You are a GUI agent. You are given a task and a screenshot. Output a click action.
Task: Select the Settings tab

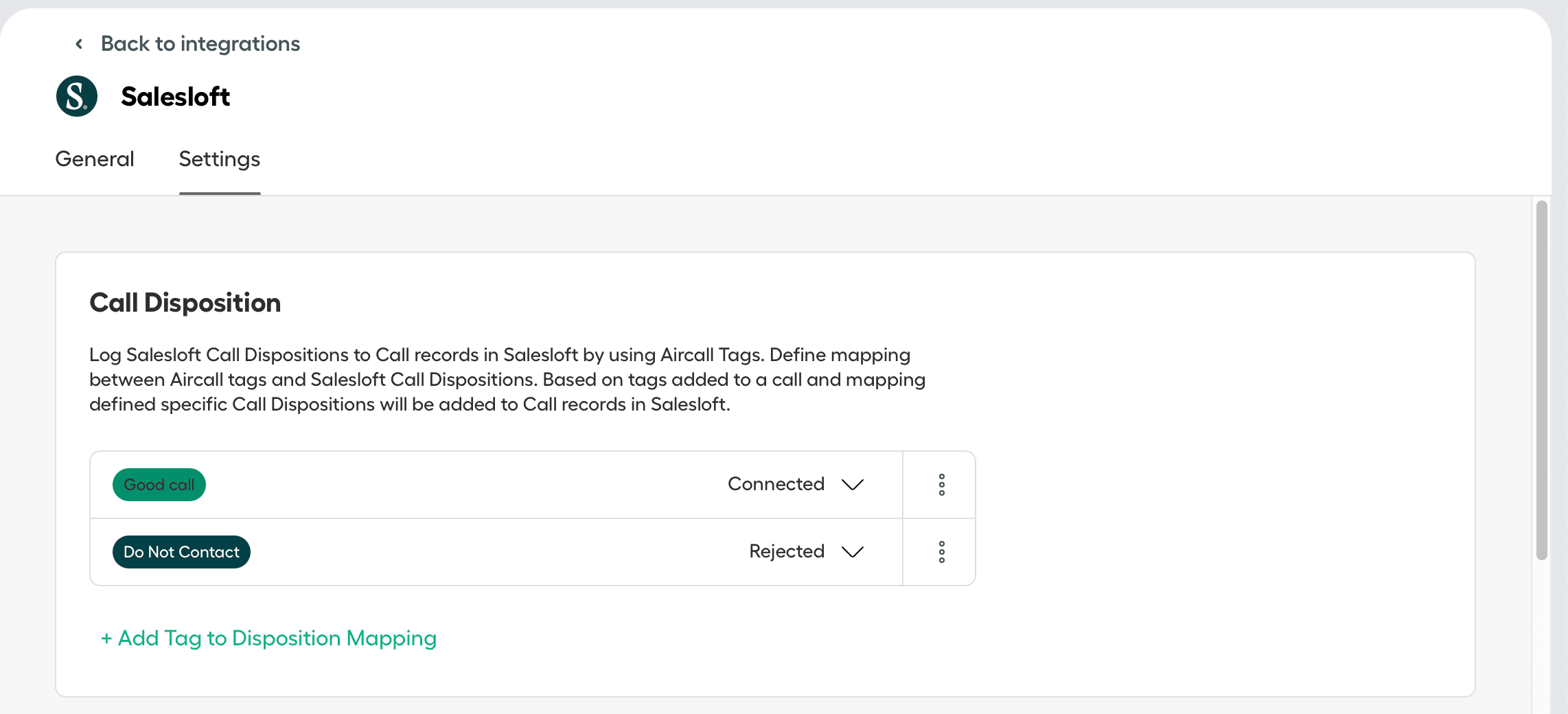220,159
